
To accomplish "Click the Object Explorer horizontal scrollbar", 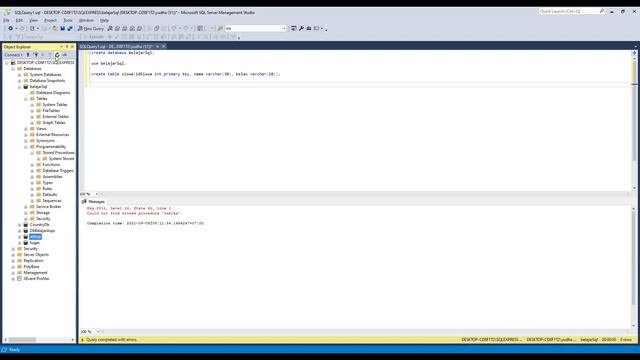I will point(39,340).
